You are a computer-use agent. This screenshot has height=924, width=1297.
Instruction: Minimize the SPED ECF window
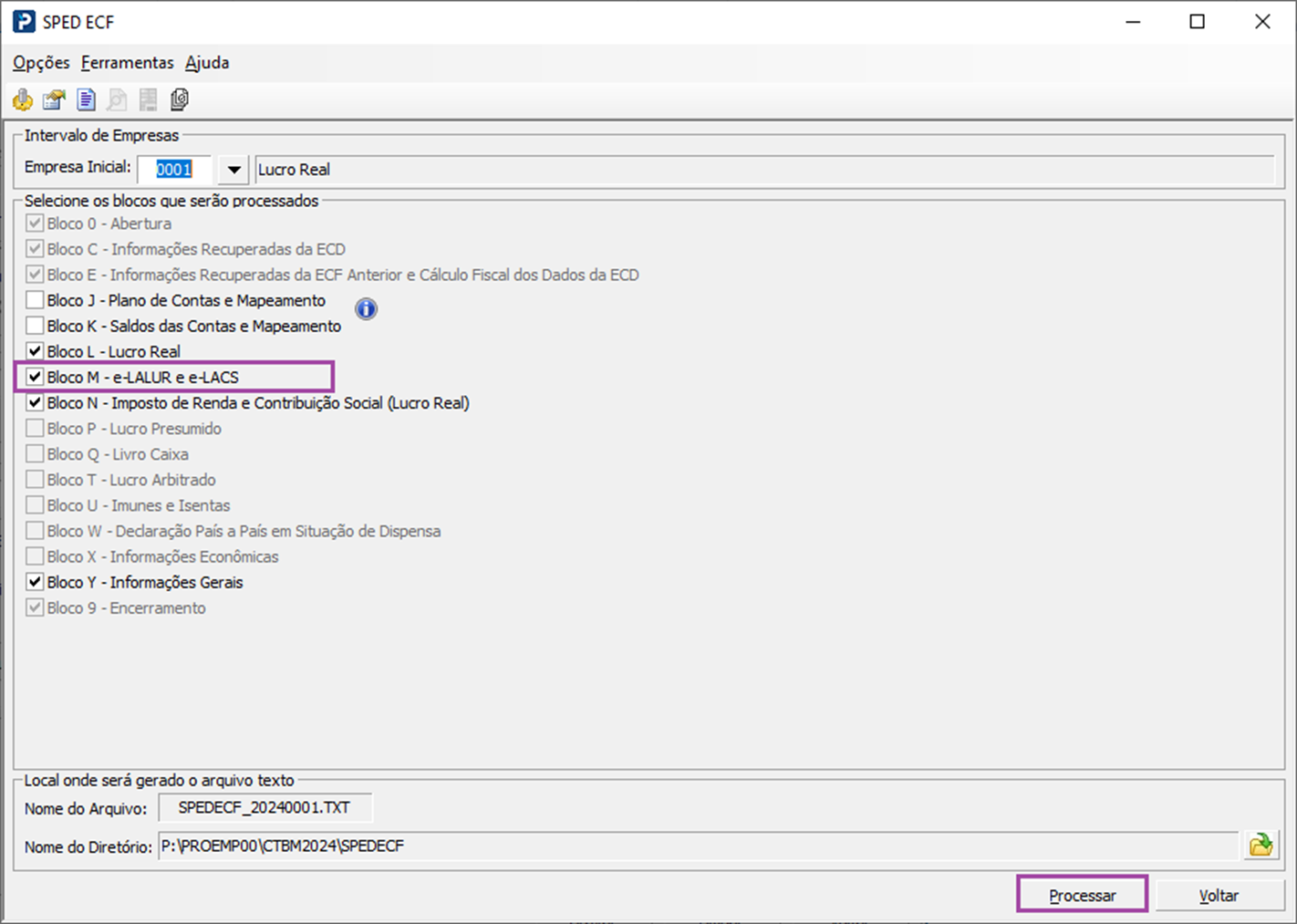(1133, 22)
